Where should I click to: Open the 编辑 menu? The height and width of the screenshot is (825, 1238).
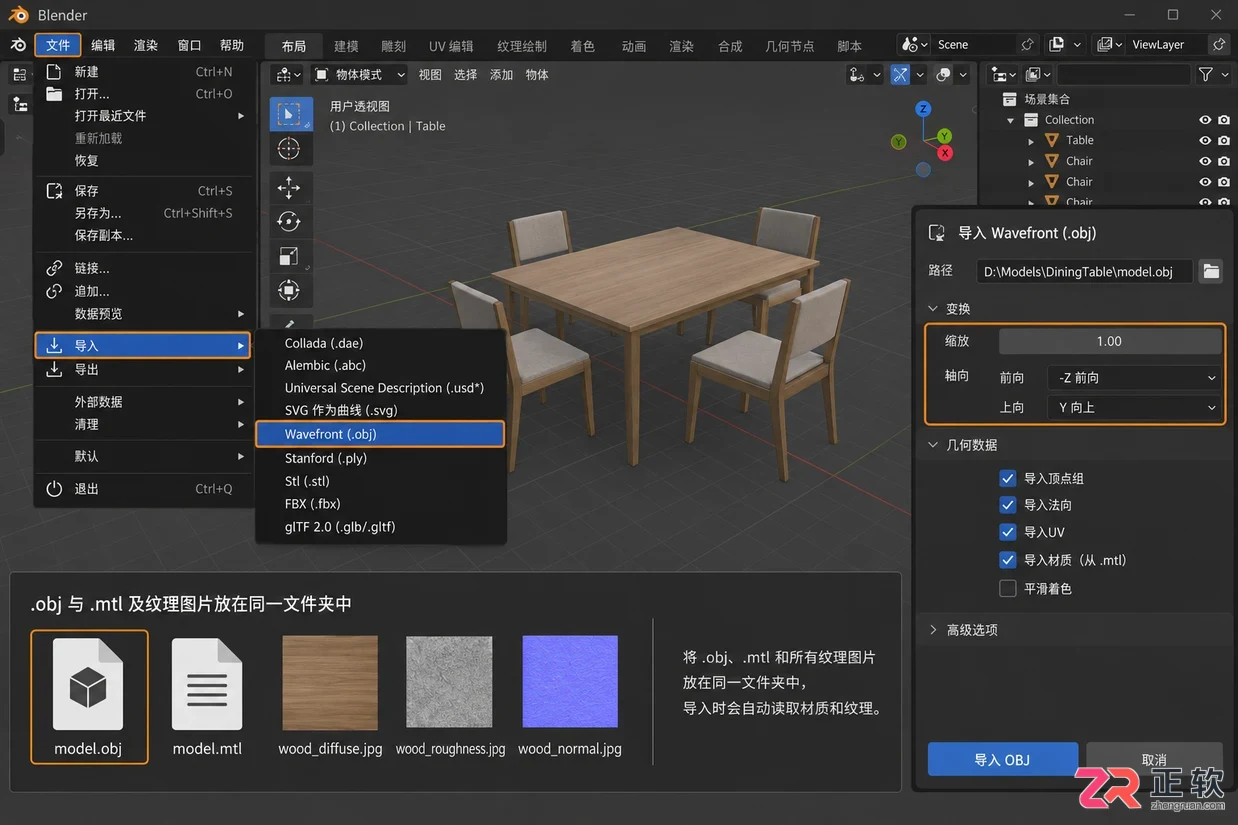103,45
